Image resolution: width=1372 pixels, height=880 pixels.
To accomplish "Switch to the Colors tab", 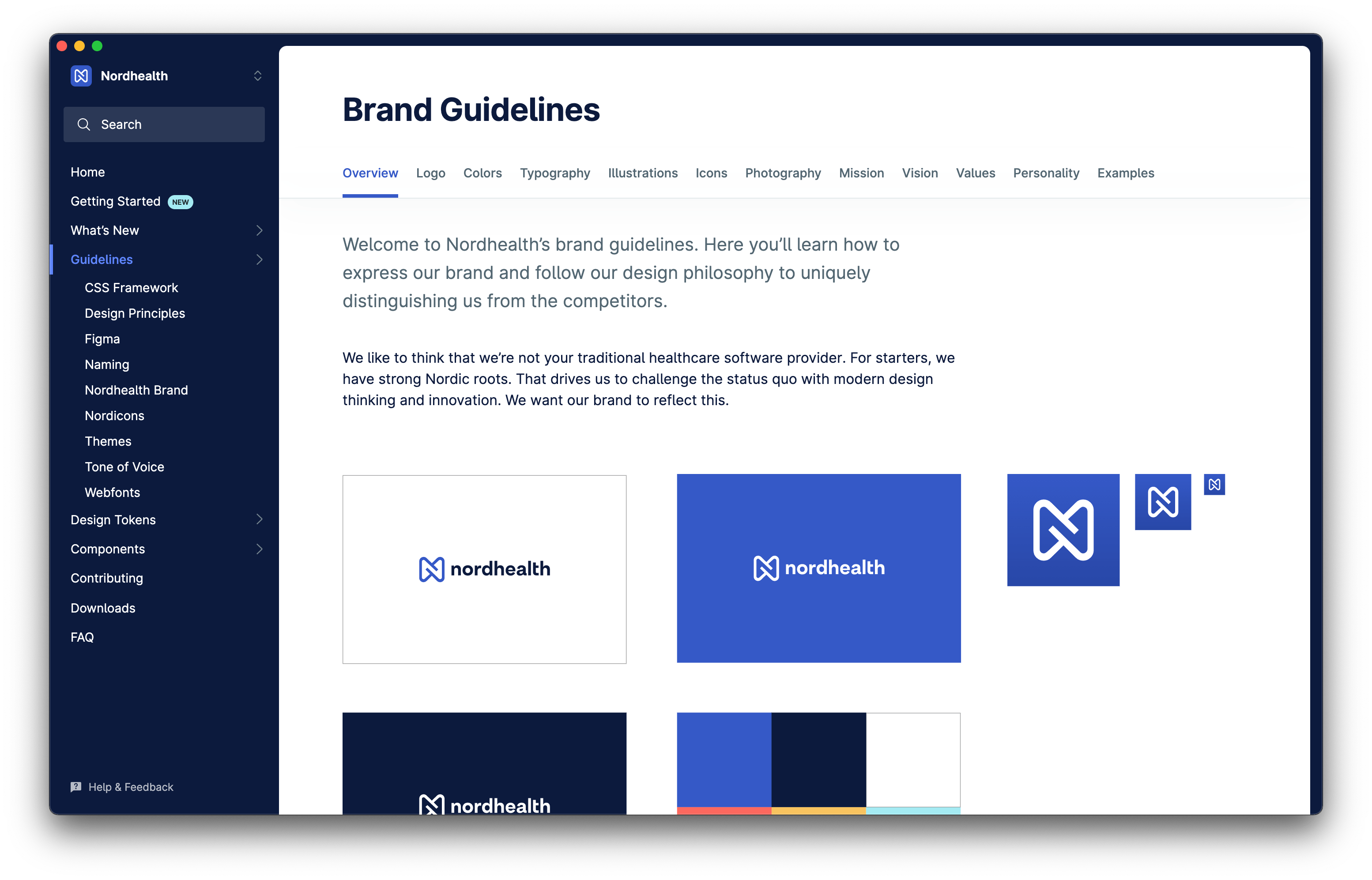I will point(481,173).
